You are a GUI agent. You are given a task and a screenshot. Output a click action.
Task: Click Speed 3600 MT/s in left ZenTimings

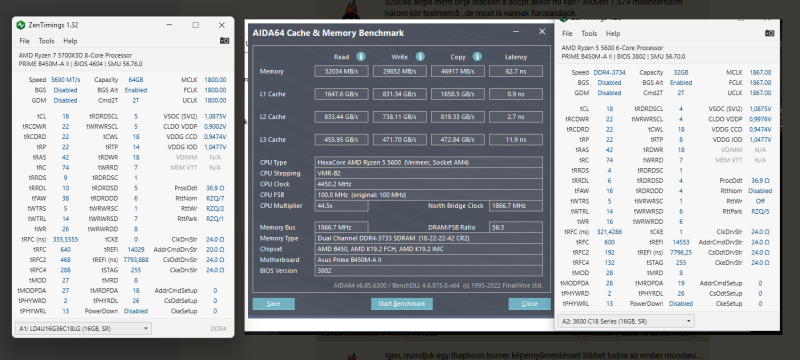[65, 80]
